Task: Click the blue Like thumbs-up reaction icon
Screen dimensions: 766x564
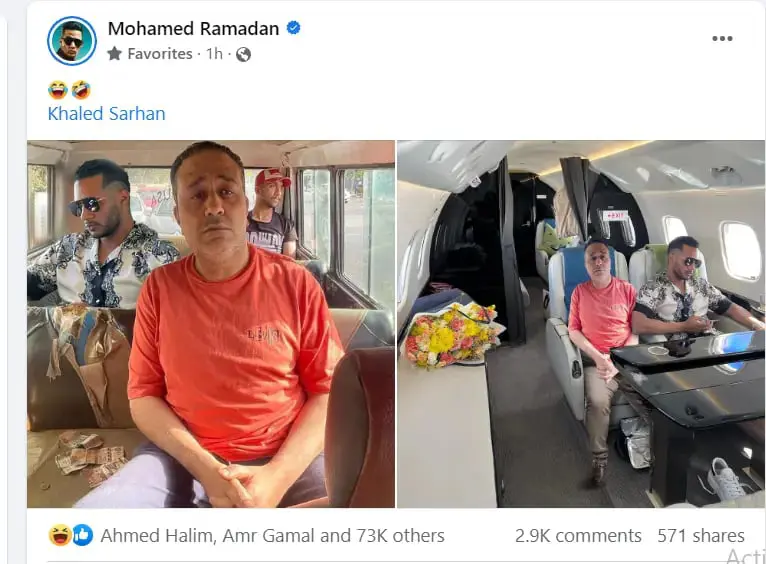Action: [83, 535]
